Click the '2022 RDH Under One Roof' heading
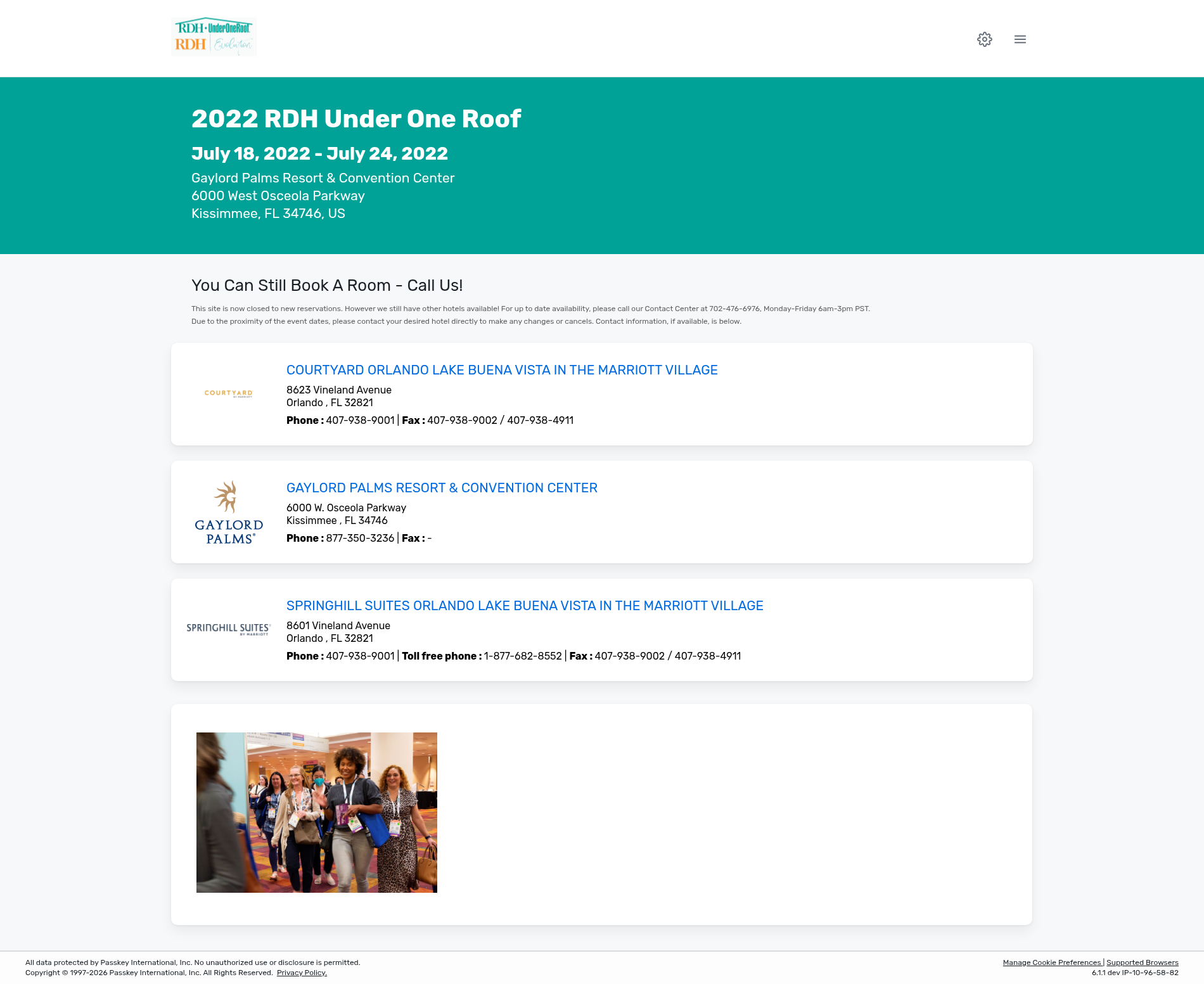Viewport: 1204px width, 984px height. pyautogui.click(x=356, y=118)
